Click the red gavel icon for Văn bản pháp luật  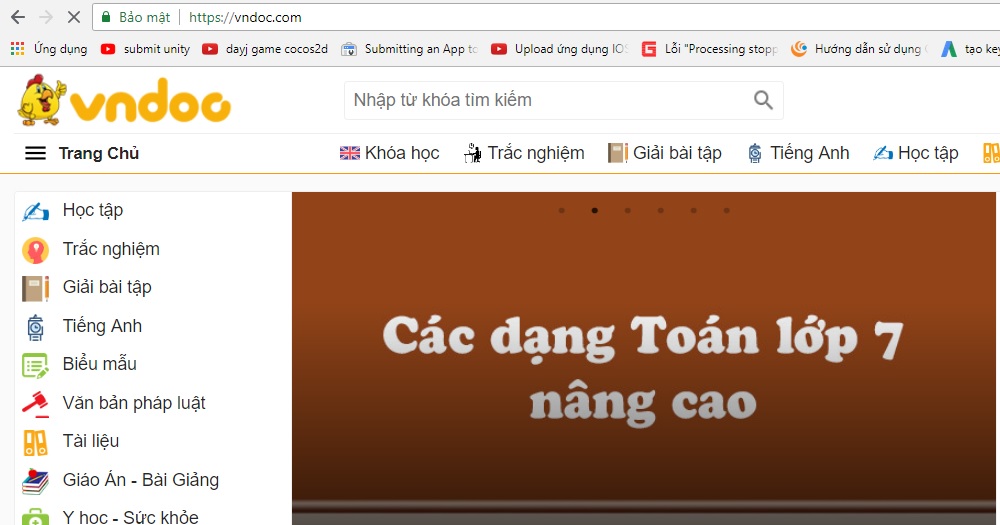click(35, 404)
